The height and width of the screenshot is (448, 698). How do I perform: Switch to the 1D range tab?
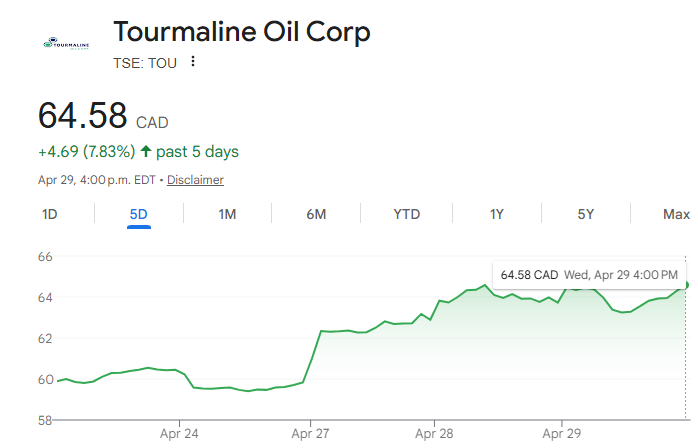(50, 214)
